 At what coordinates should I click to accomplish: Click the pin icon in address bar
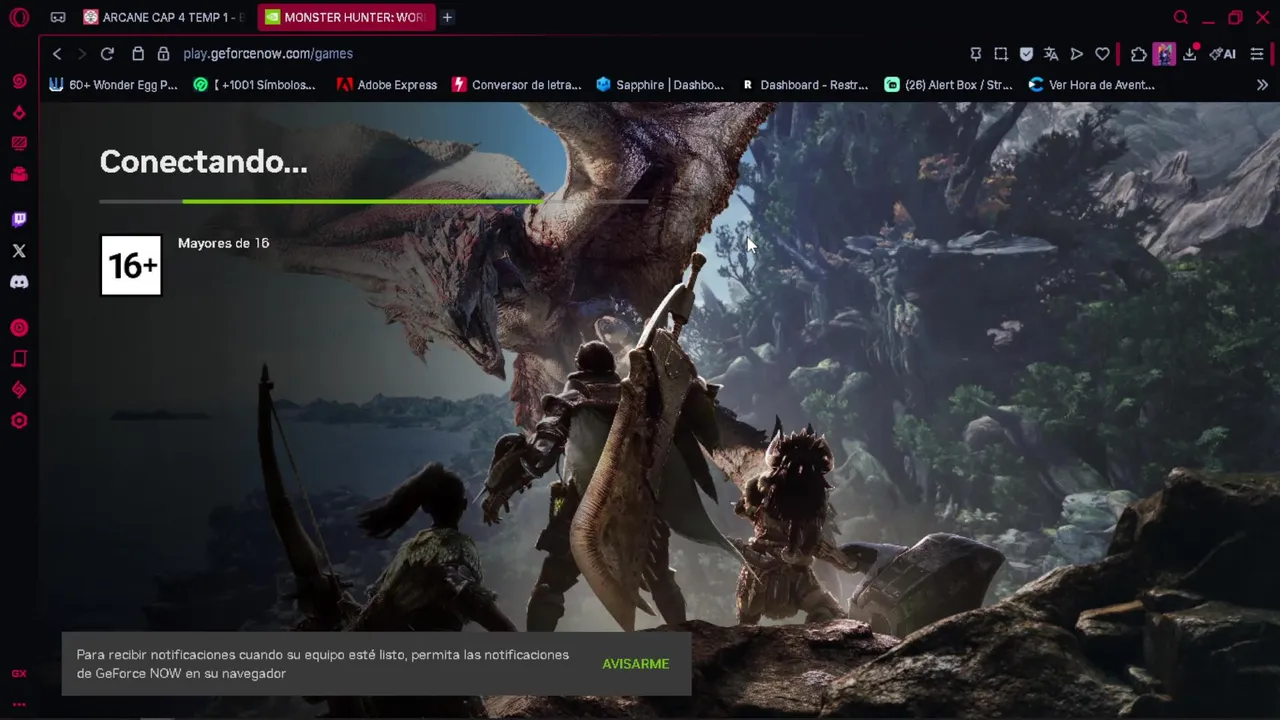(x=975, y=54)
